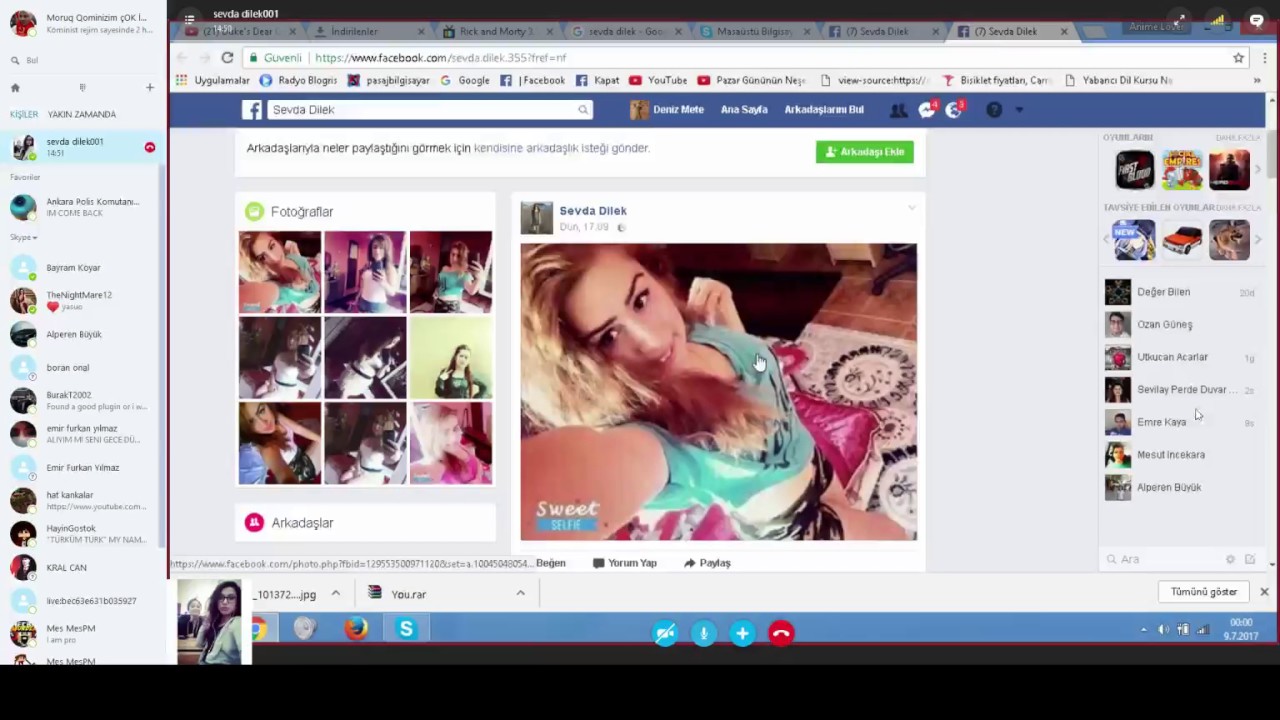Open the Skype dial pad icon
1280x720 pixels.
point(82,88)
